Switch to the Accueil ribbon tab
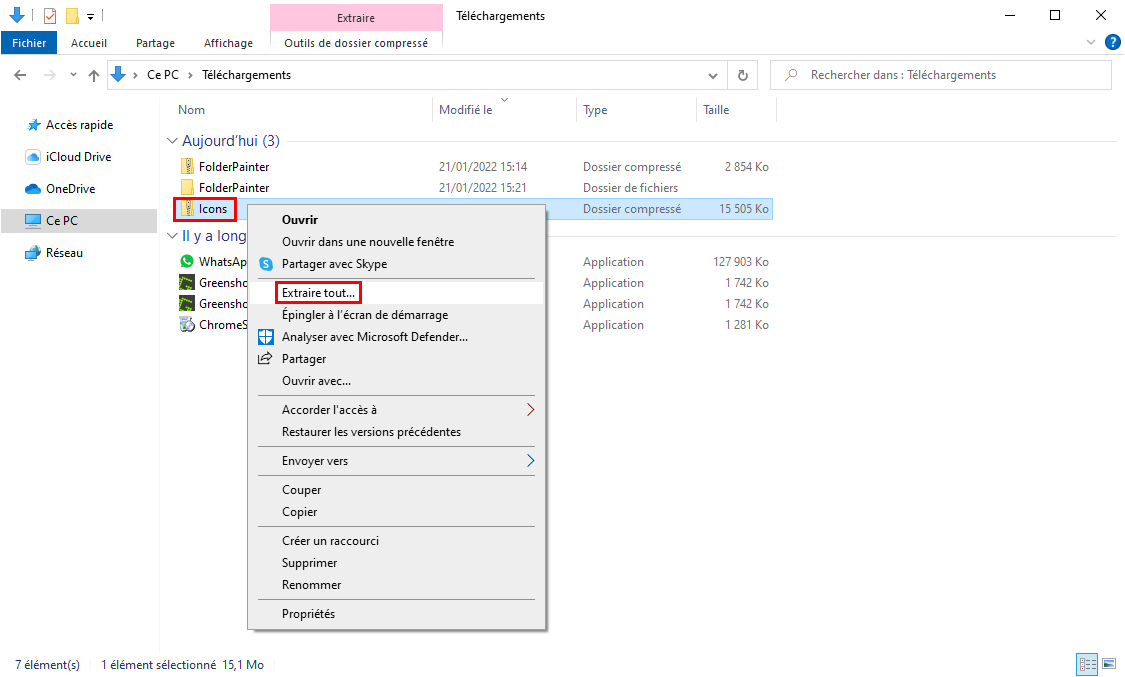 [x=89, y=43]
